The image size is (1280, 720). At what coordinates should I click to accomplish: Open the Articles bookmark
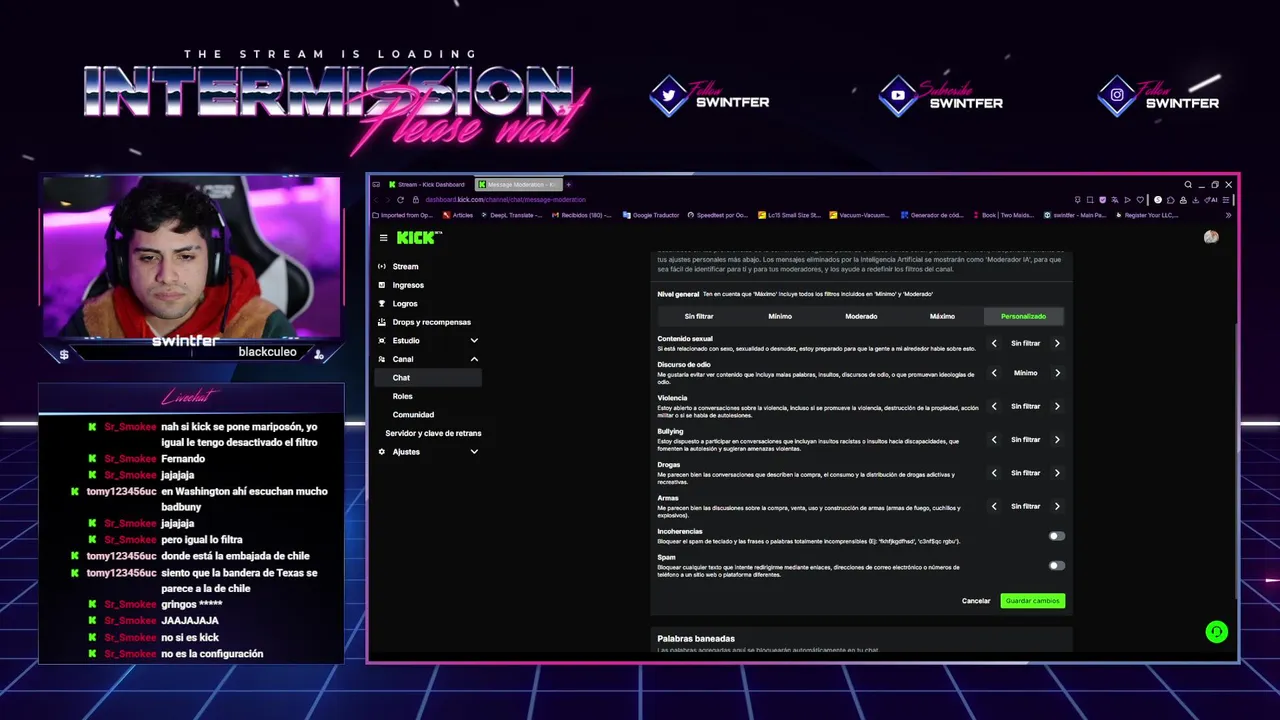click(x=458, y=215)
